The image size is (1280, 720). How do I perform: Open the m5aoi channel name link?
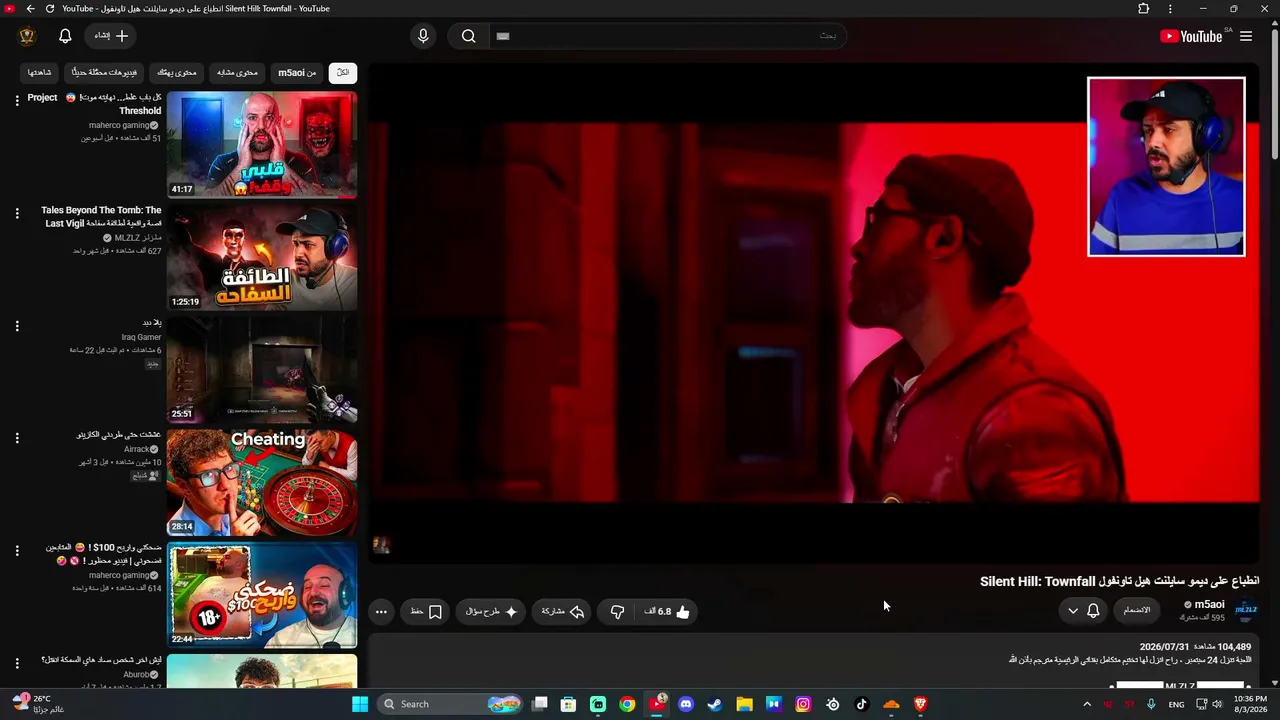pyautogui.click(x=1209, y=604)
